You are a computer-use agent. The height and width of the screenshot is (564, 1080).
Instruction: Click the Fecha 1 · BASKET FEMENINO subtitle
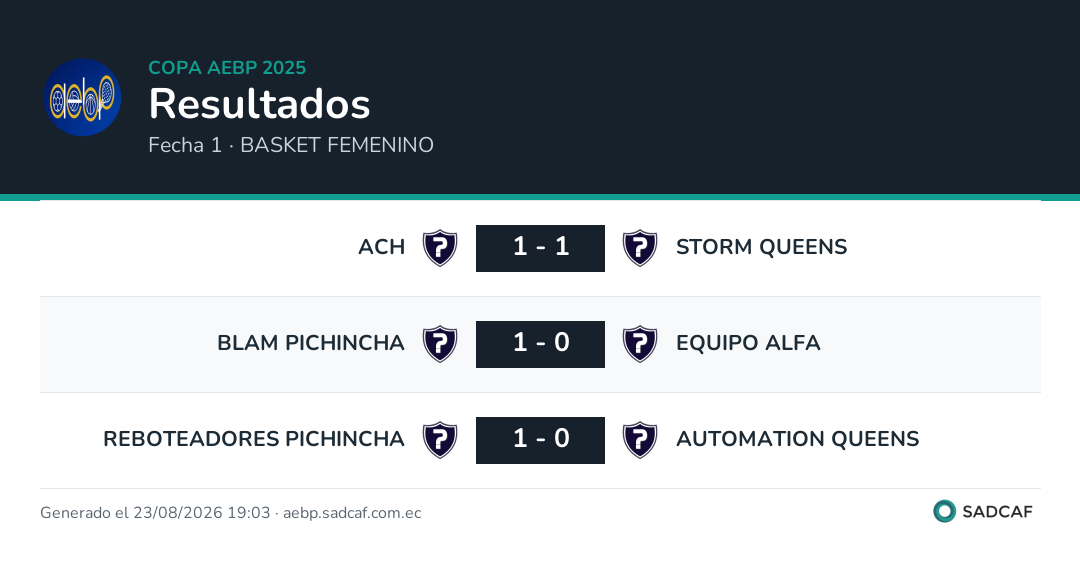point(291,145)
